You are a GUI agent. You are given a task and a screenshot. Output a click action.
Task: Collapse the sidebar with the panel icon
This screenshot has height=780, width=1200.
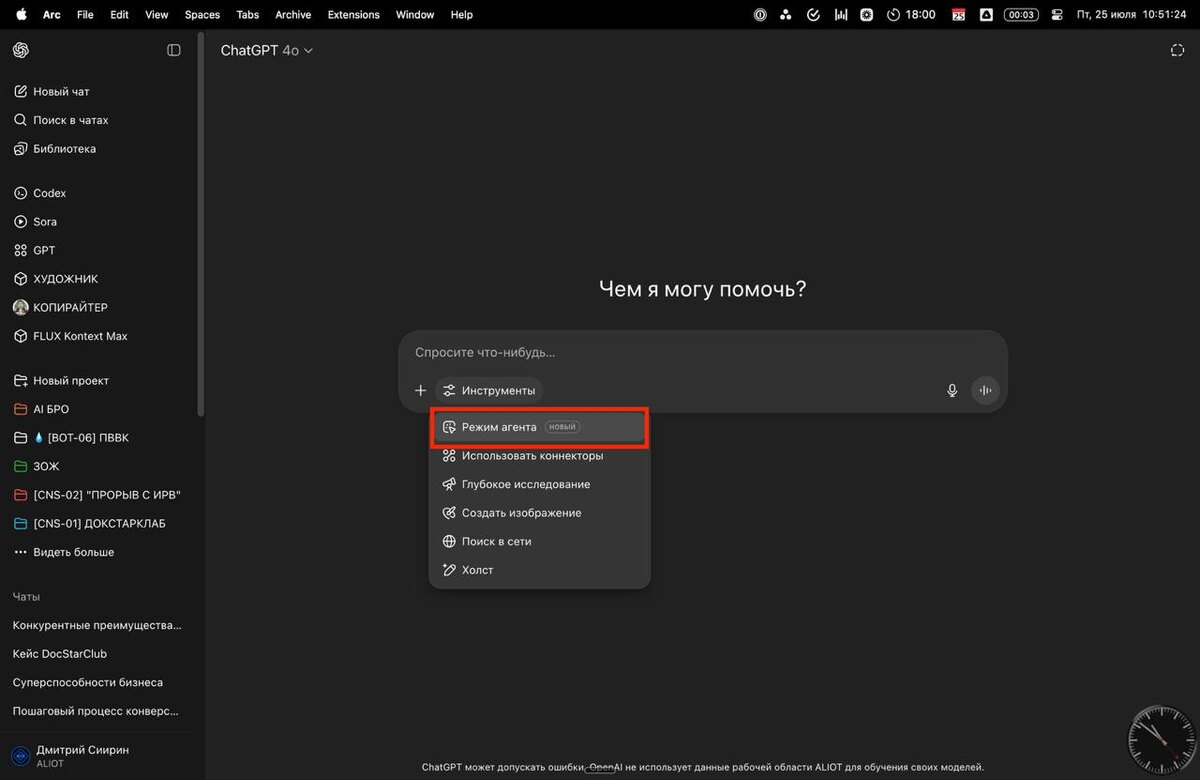(x=174, y=50)
